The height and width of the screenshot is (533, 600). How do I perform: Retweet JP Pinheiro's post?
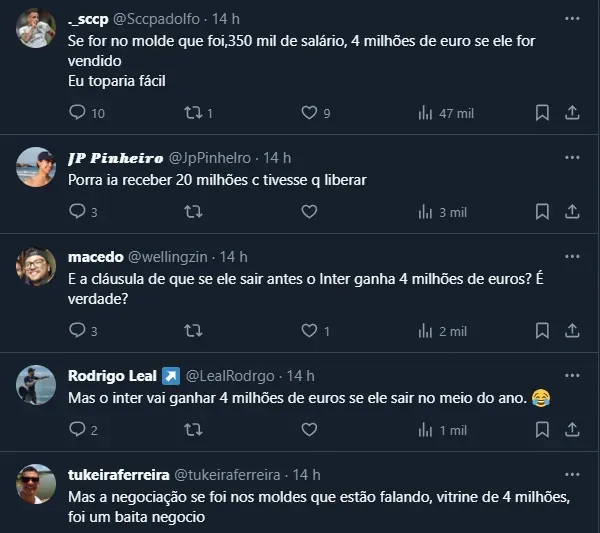coord(193,211)
